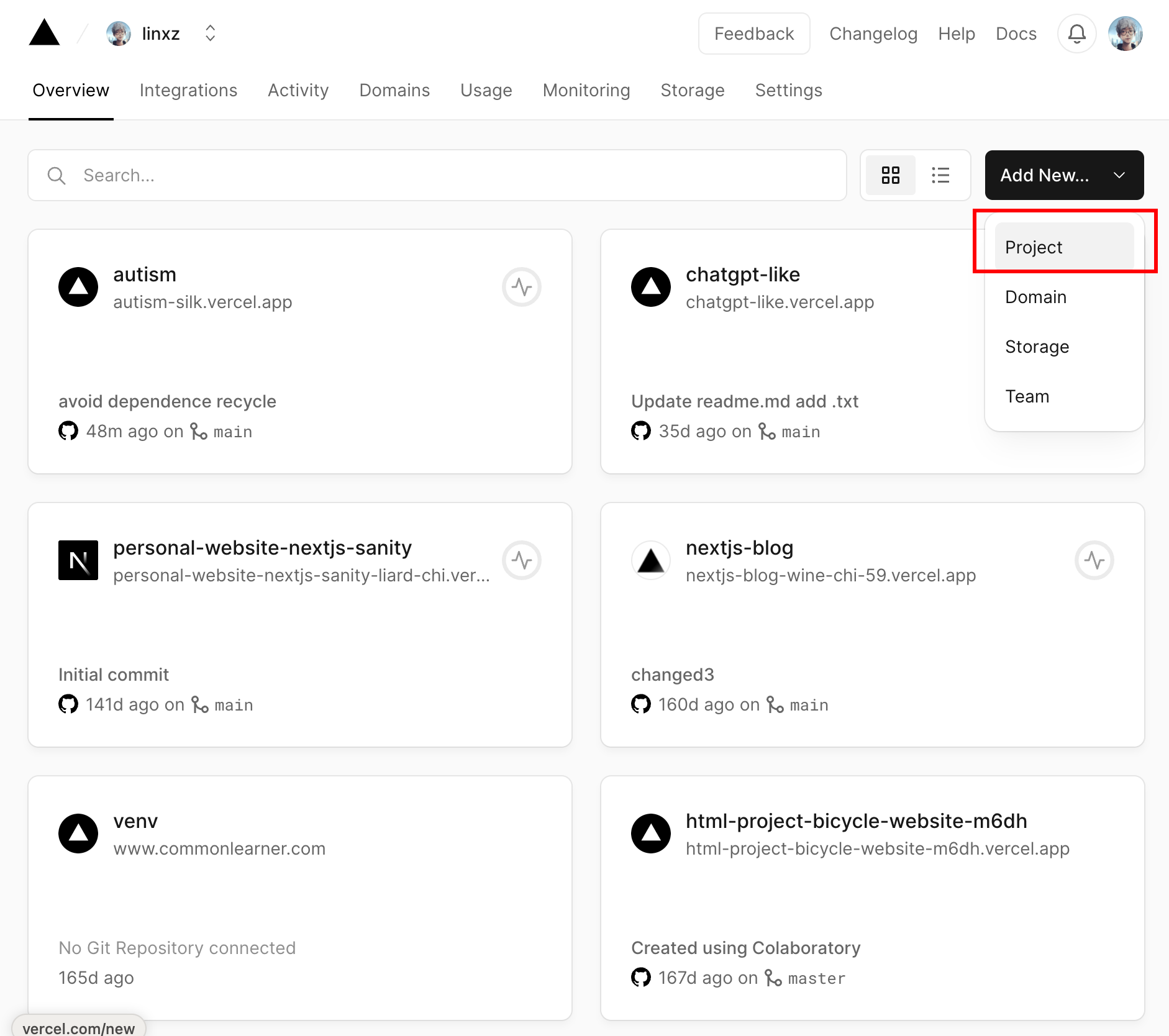Open the nextjs-blog project title
This screenshot has height=1036, width=1169.
[x=740, y=548]
